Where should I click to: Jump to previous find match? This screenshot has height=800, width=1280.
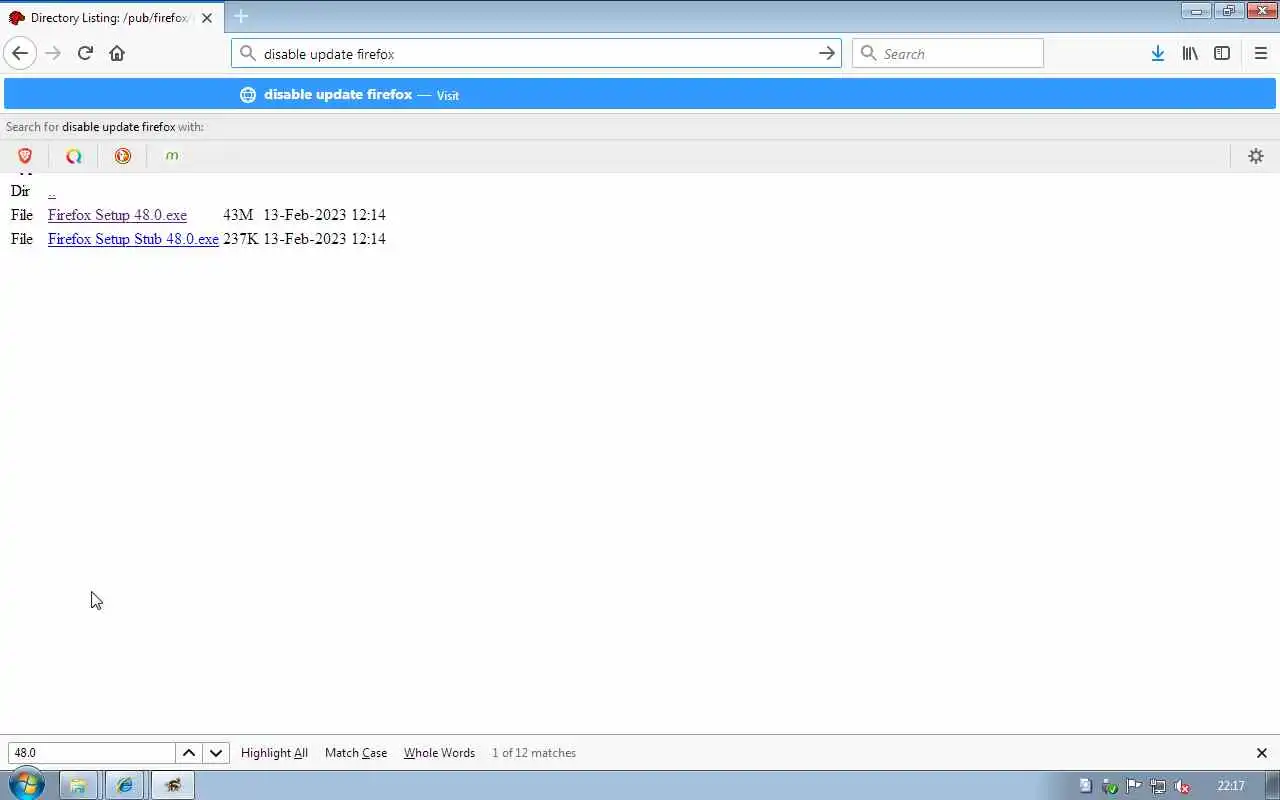pos(188,753)
